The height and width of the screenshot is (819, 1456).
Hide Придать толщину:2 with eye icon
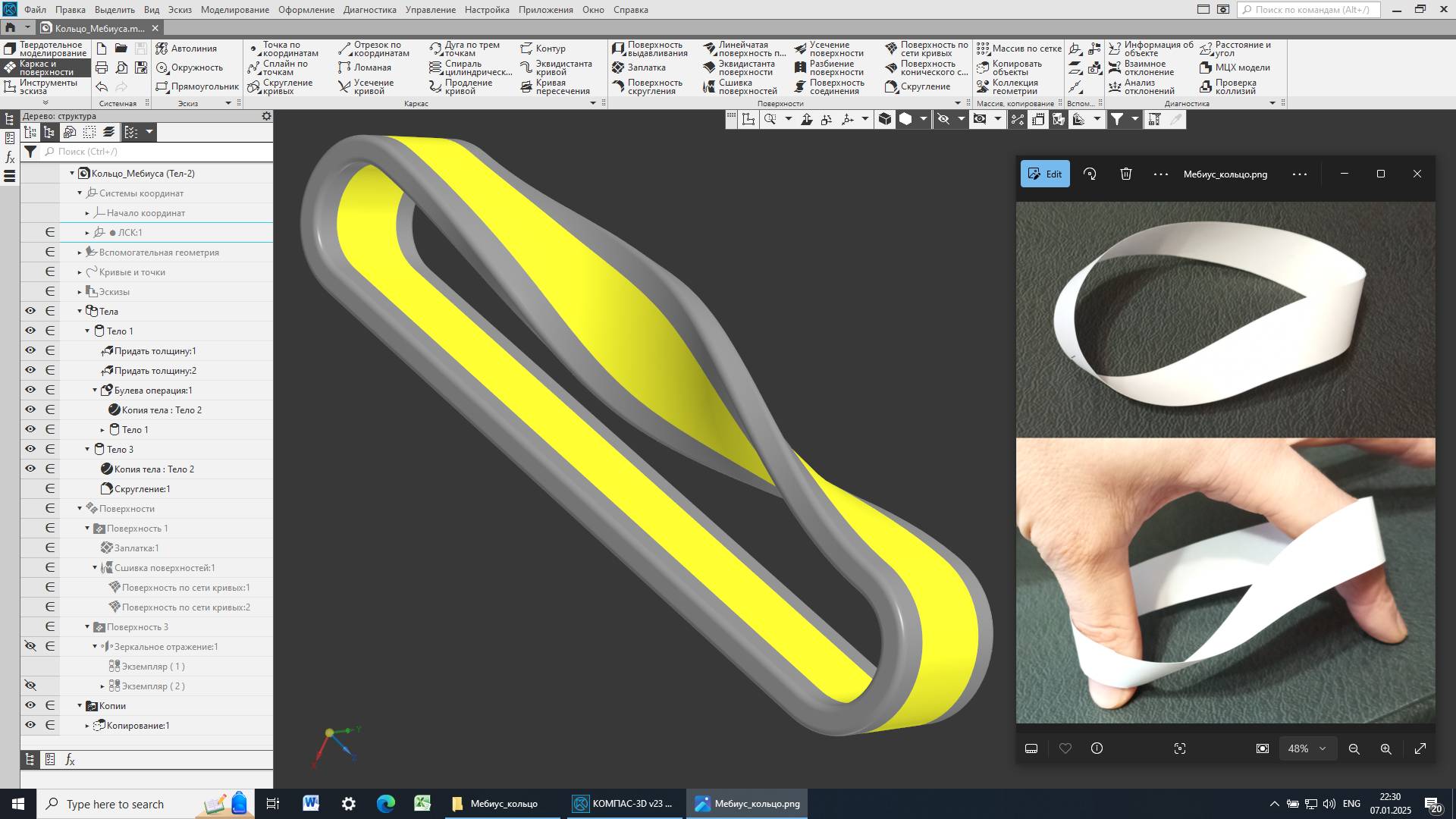pyautogui.click(x=30, y=370)
